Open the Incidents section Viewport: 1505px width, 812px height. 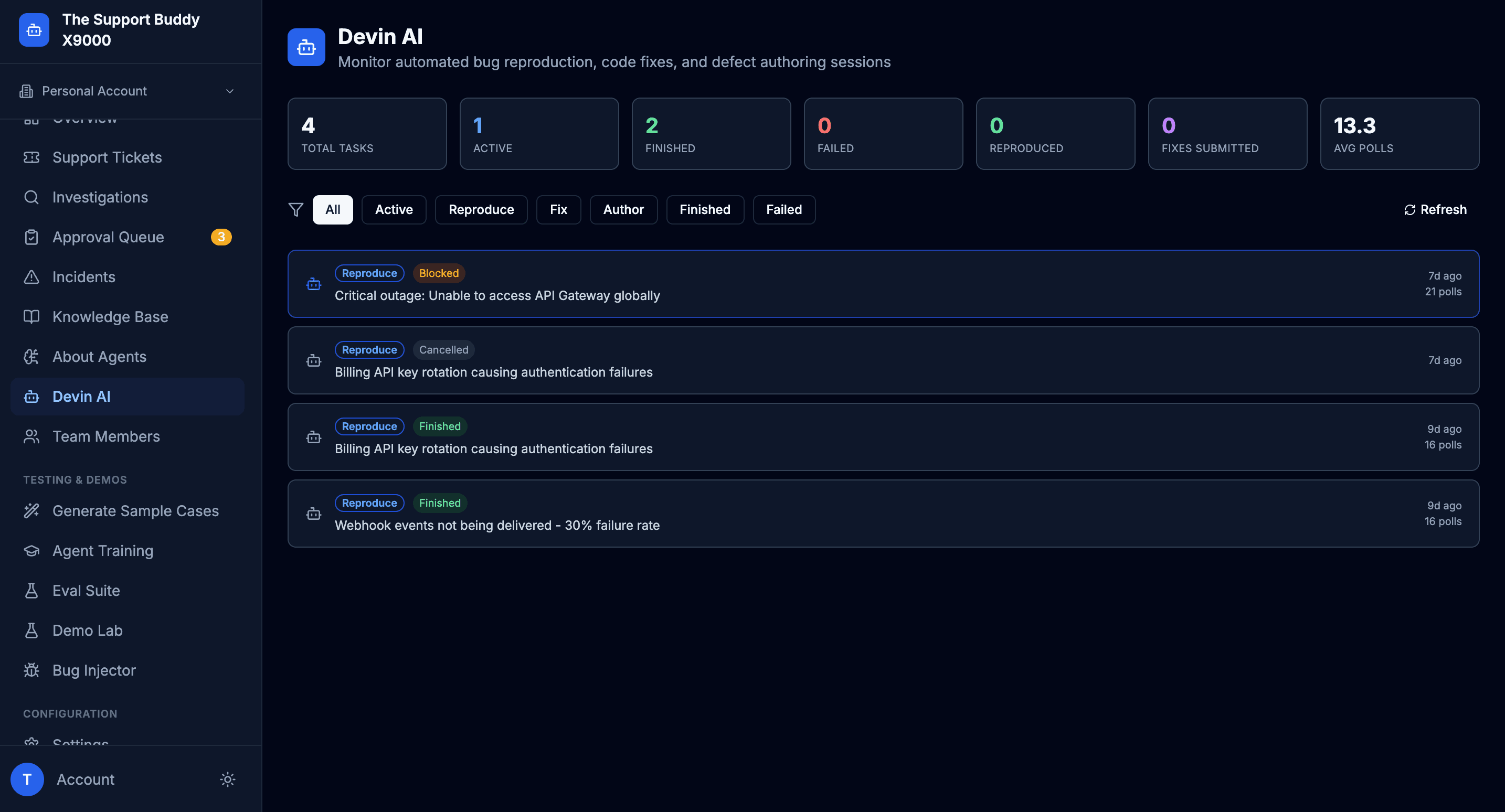click(x=128, y=277)
